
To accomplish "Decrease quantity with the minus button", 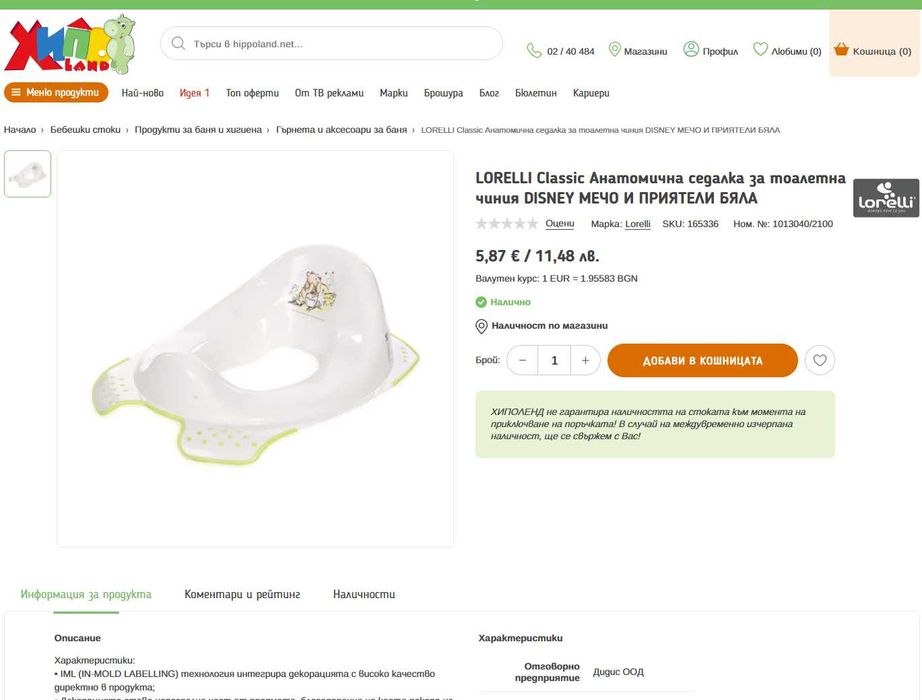I will click(522, 361).
